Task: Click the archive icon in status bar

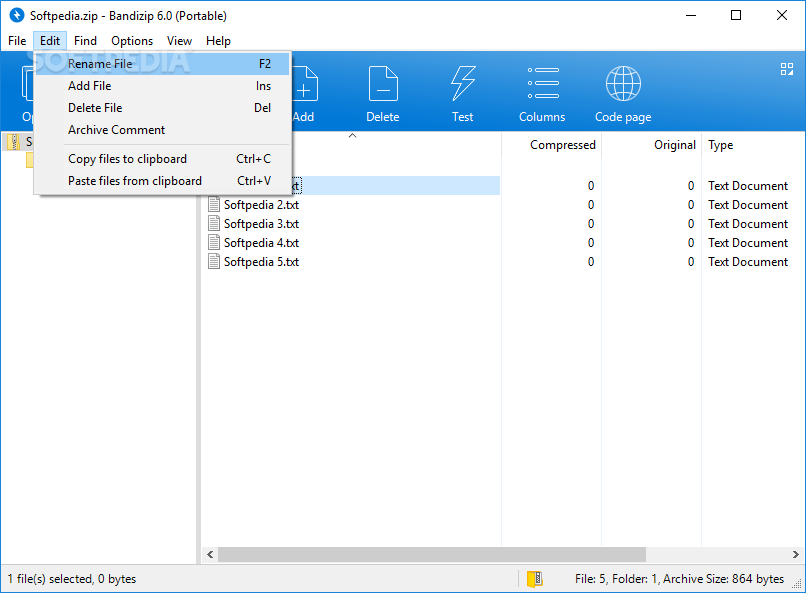Action: coord(535,579)
